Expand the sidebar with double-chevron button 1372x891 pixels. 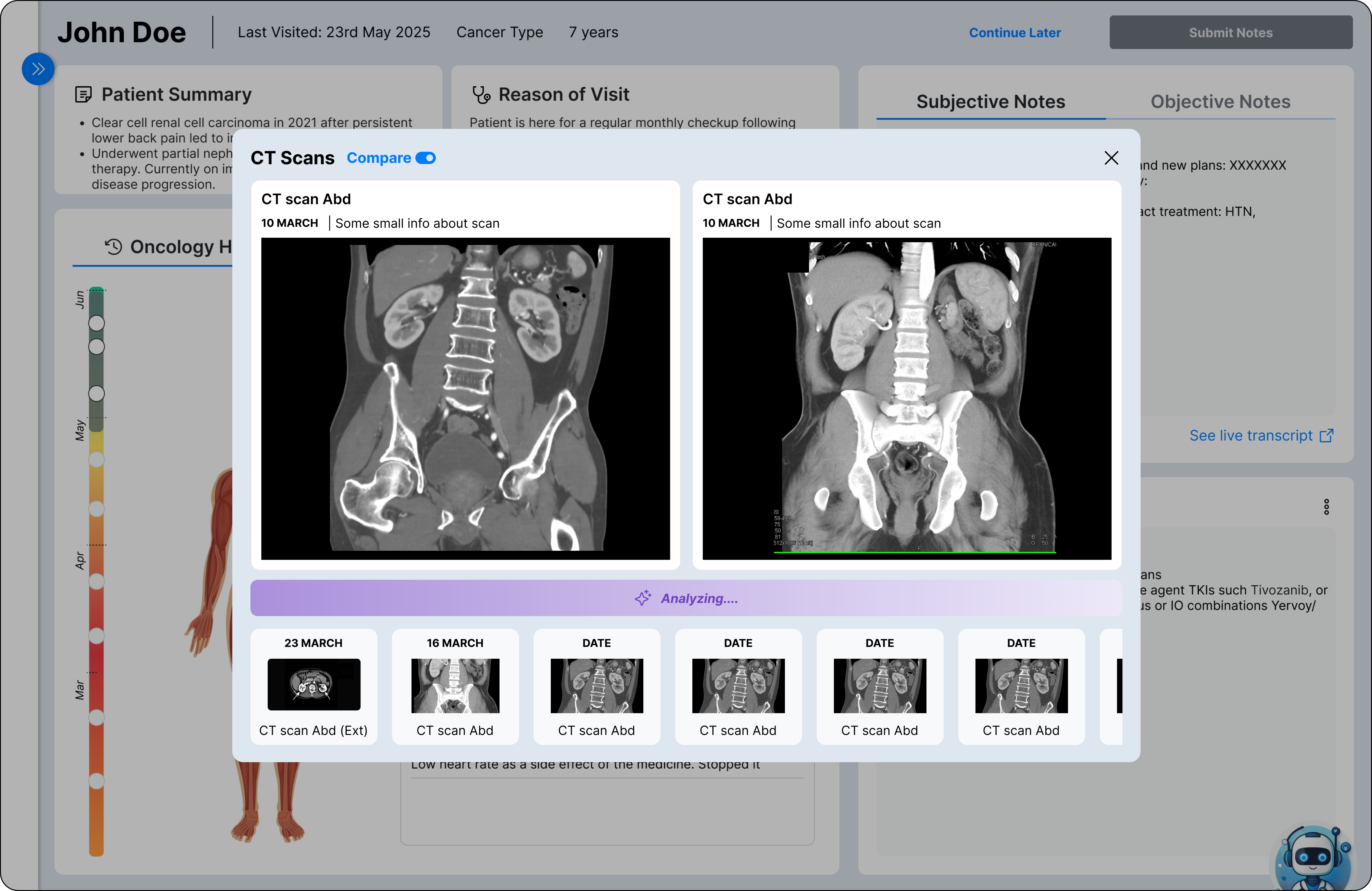pos(38,69)
